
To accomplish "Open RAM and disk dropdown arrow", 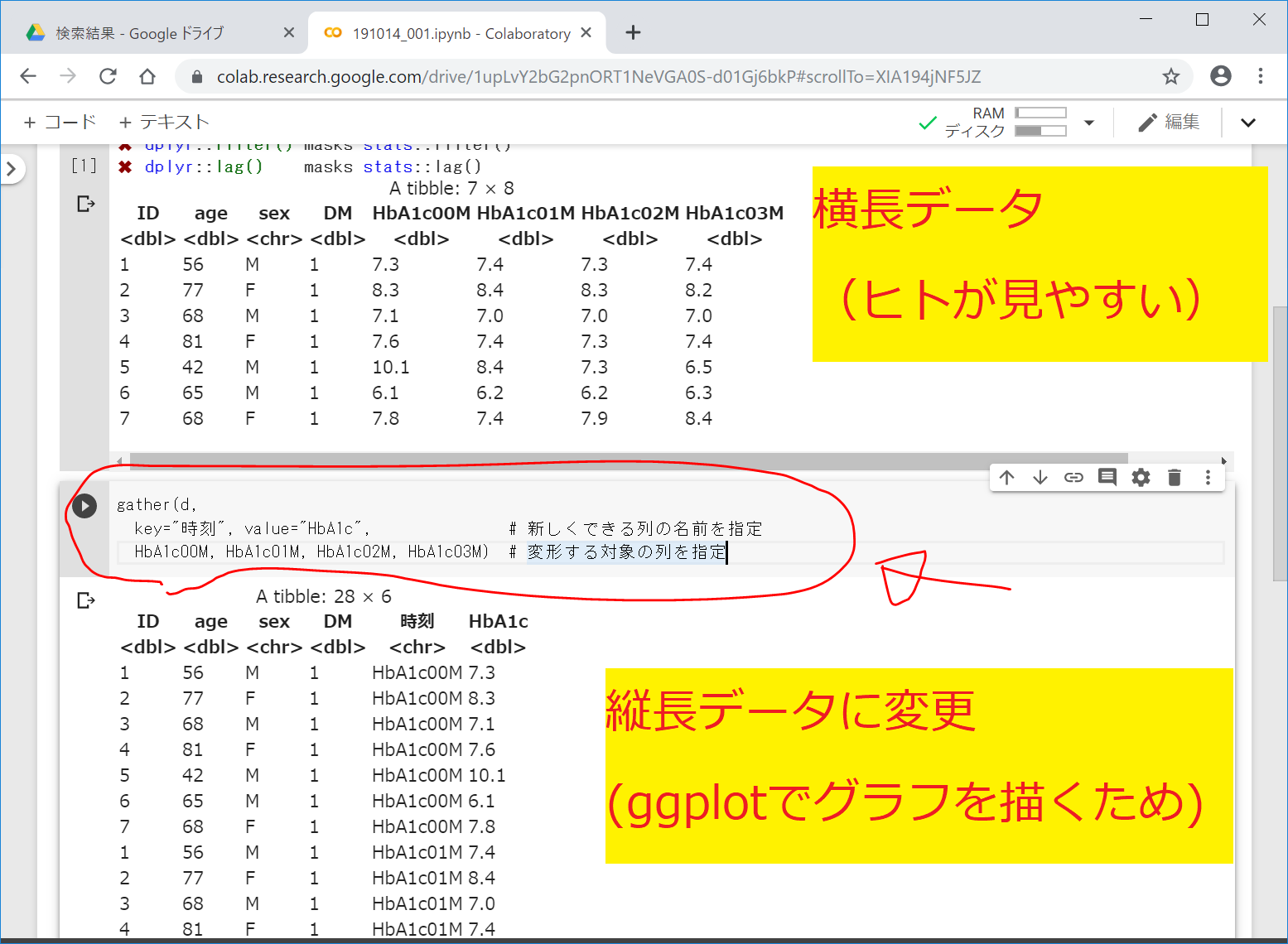I will click(x=1089, y=123).
